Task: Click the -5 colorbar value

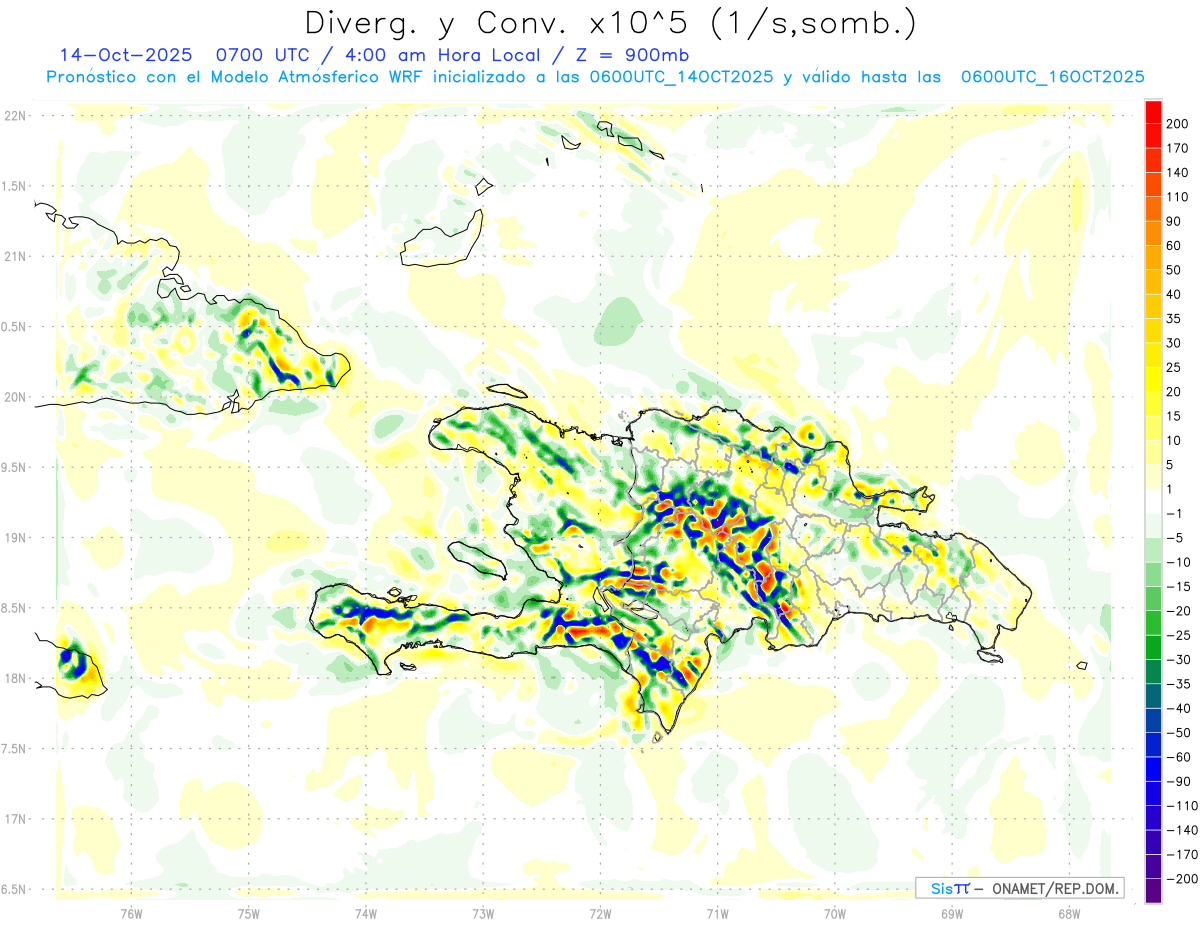Action: click(1177, 538)
